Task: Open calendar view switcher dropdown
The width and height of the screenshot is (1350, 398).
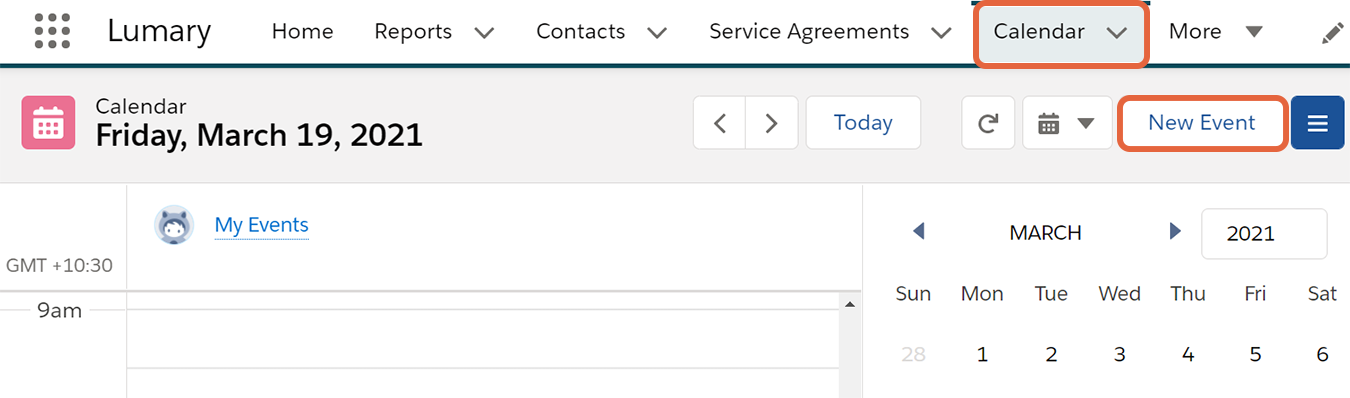Action: pyautogui.click(x=1067, y=123)
